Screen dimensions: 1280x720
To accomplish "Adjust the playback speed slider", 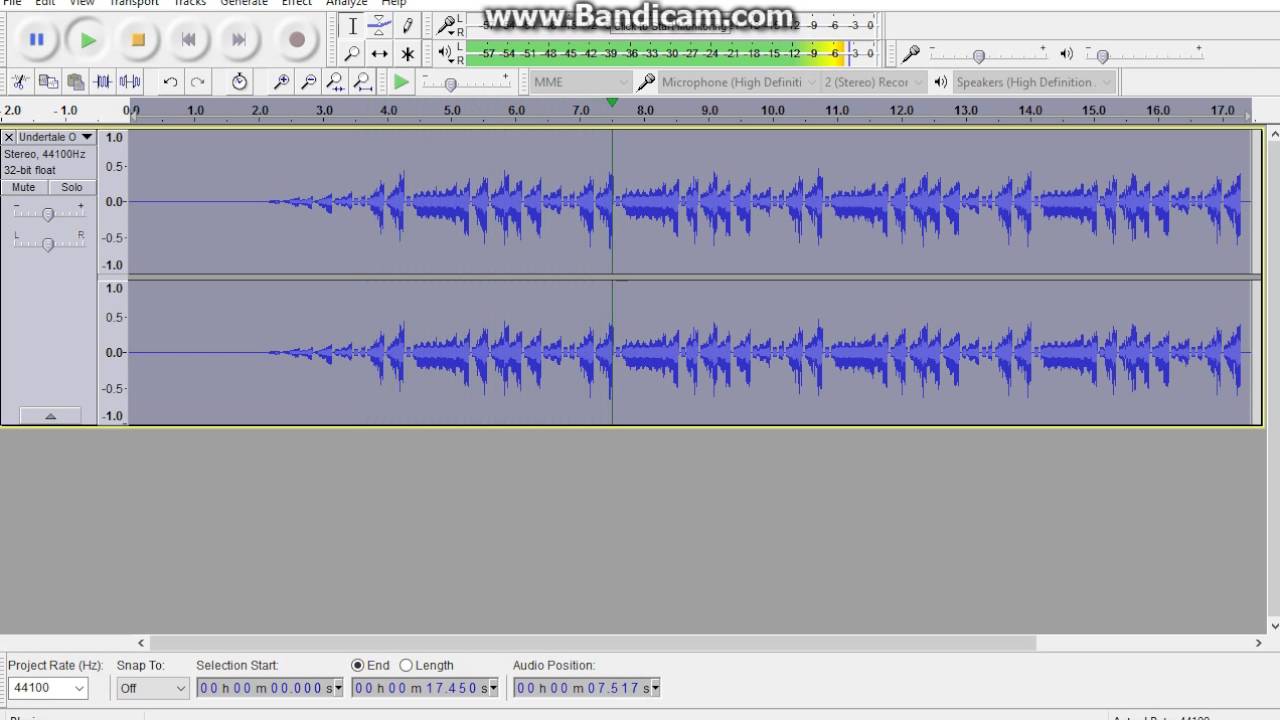I will click(x=451, y=84).
